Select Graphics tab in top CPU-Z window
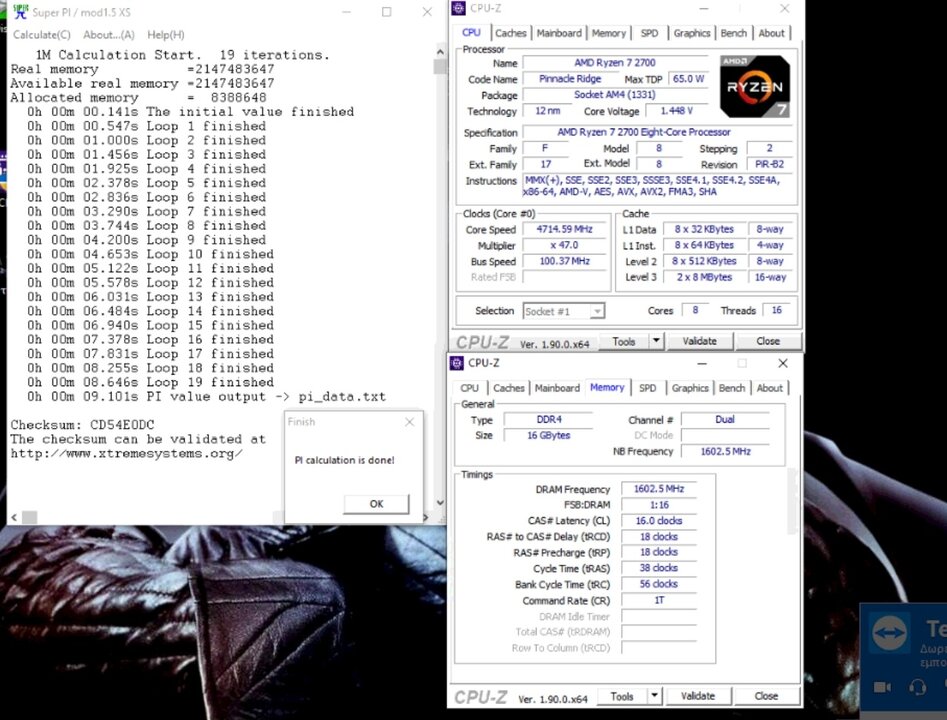The height and width of the screenshot is (720, 947). point(692,33)
